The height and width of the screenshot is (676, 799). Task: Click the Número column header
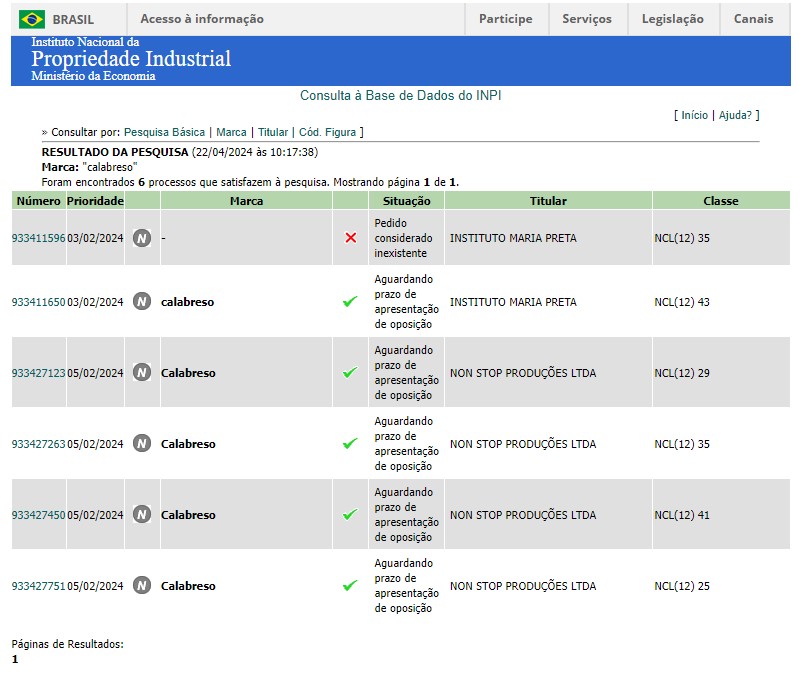pyautogui.click(x=39, y=201)
